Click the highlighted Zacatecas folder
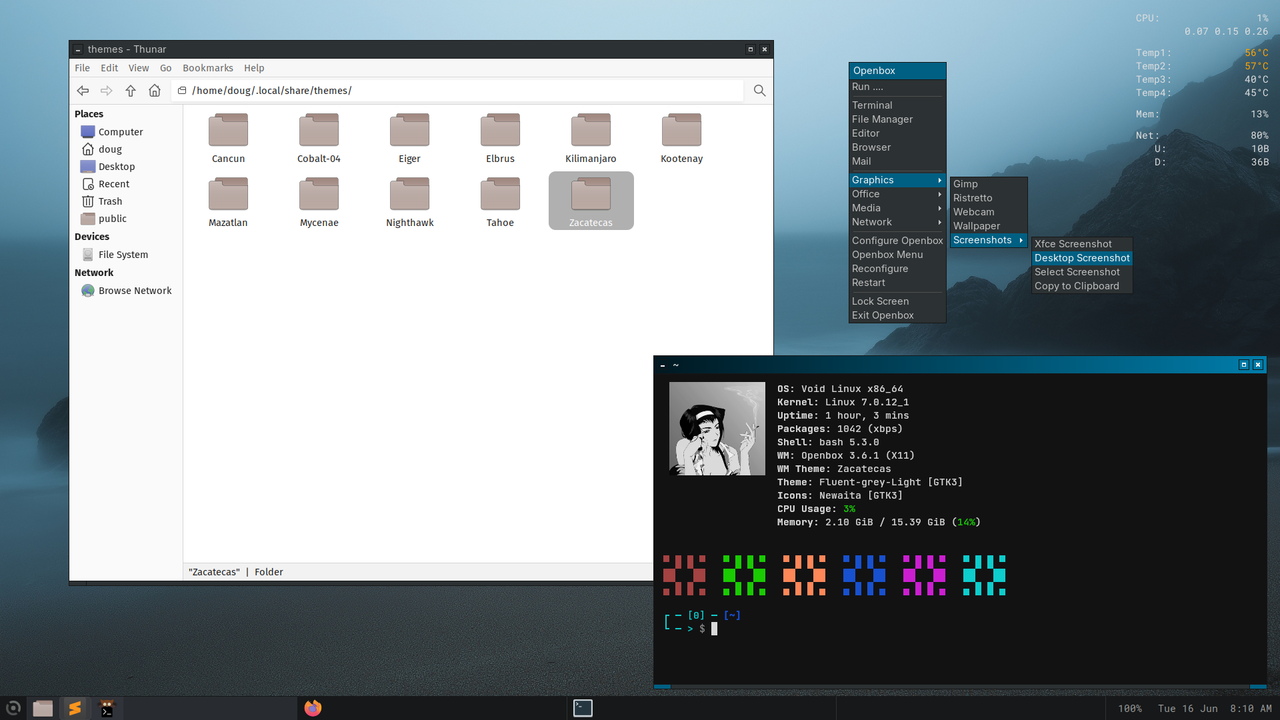 [x=591, y=200]
